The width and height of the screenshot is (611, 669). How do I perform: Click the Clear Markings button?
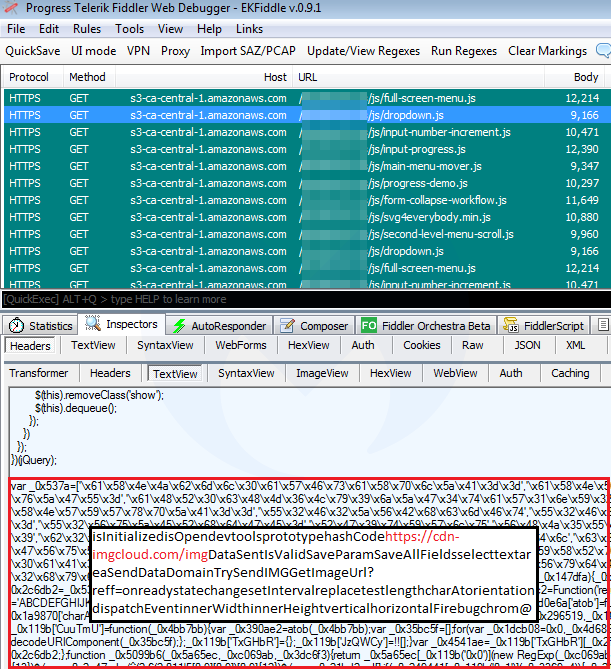[x=547, y=50]
